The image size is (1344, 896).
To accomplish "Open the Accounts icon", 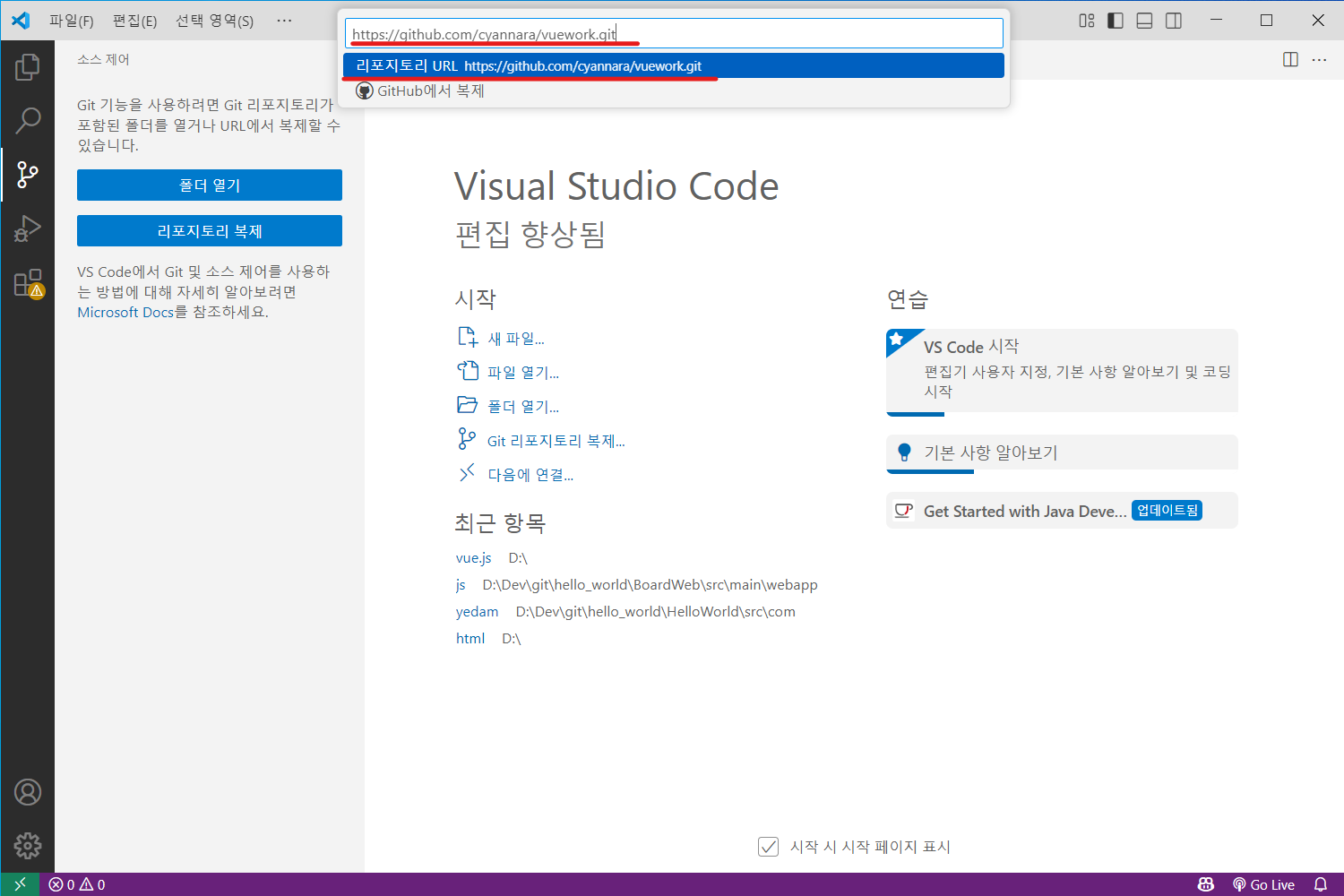I will (28, 792).
